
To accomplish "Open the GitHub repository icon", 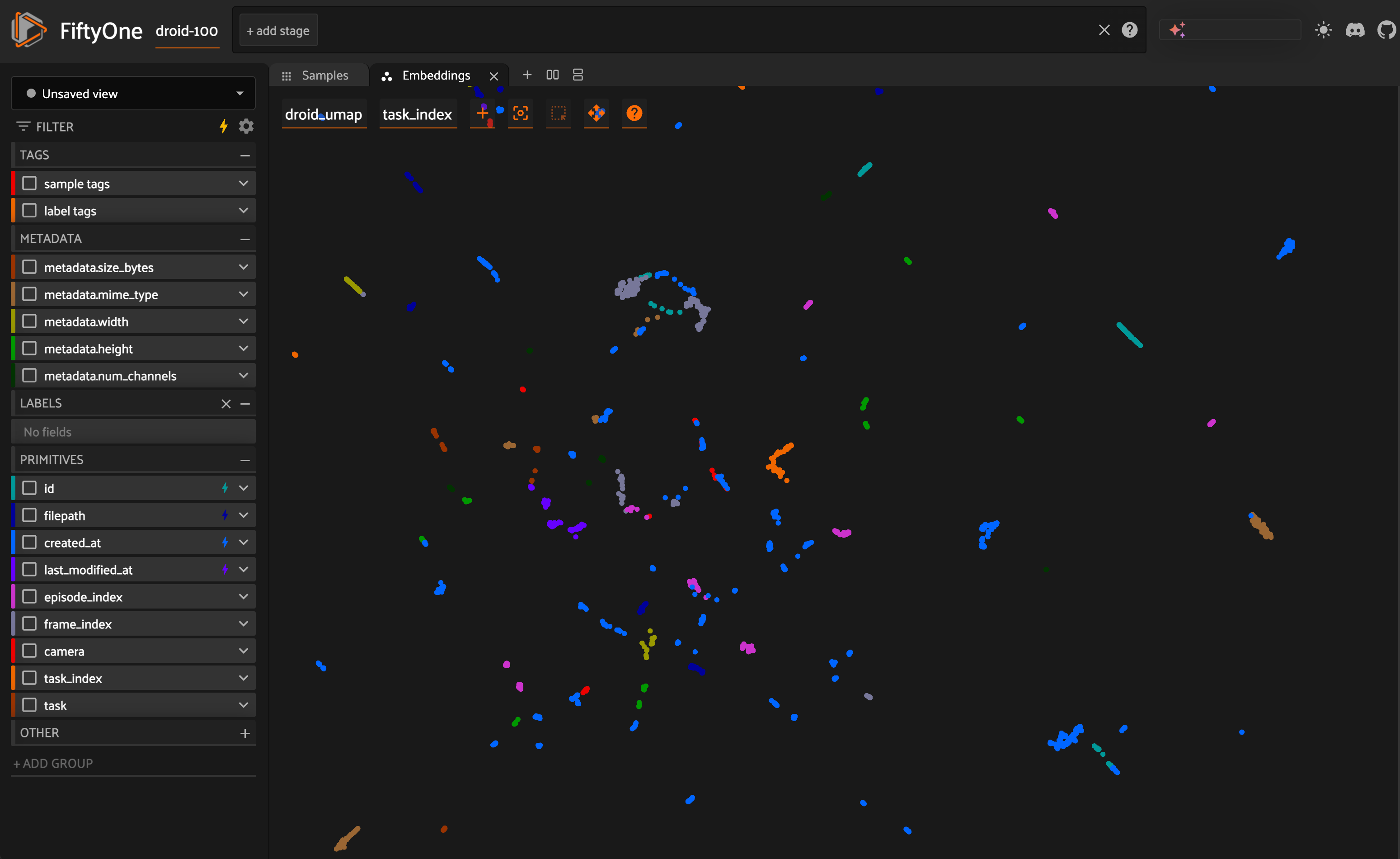I will click(x=1387, y=30).
